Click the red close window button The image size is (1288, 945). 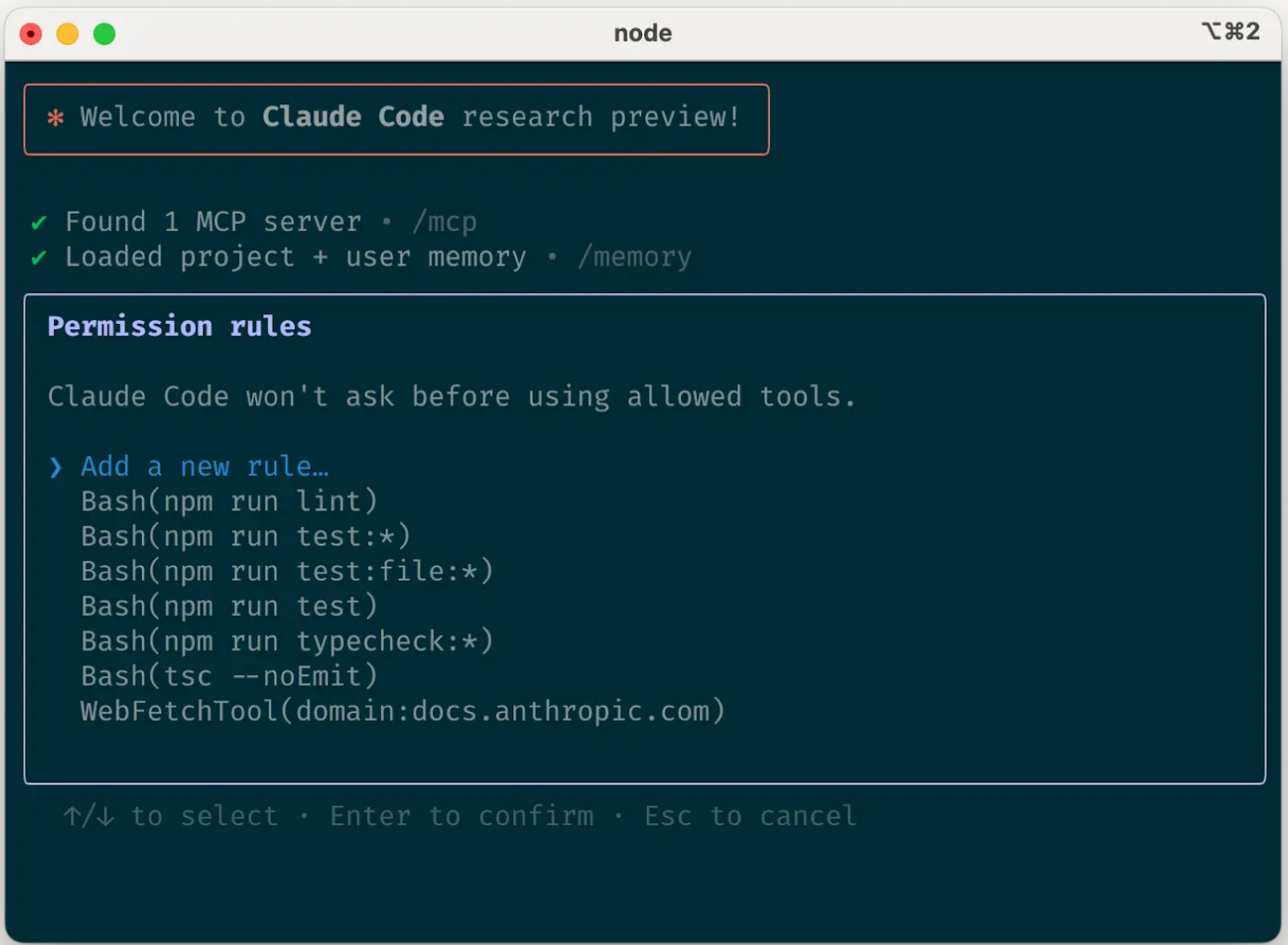pos(31,34)
